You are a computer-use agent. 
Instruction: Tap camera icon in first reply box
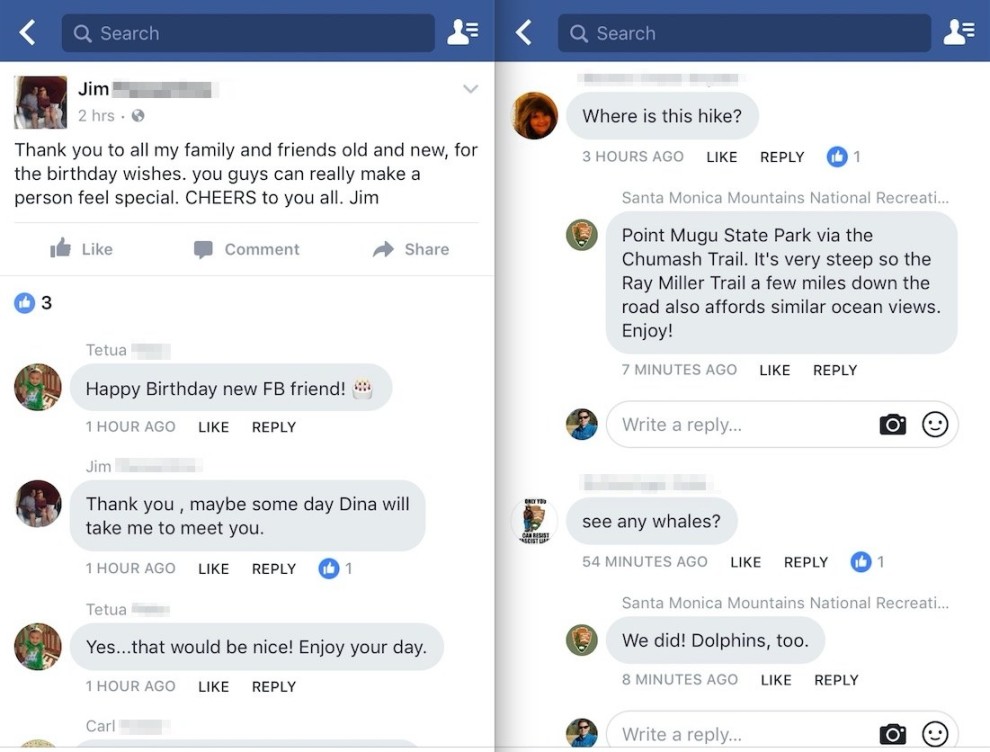coord(892,425)
